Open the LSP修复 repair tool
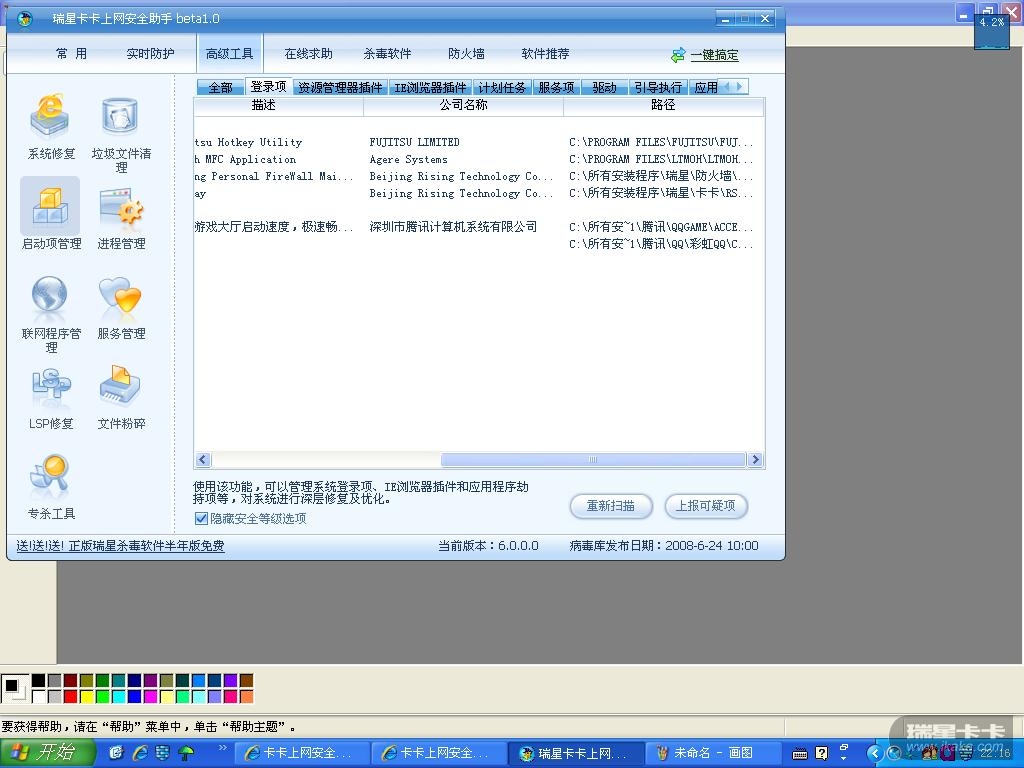This screenshot has width=1024, height=768. [x=51, y=398]
